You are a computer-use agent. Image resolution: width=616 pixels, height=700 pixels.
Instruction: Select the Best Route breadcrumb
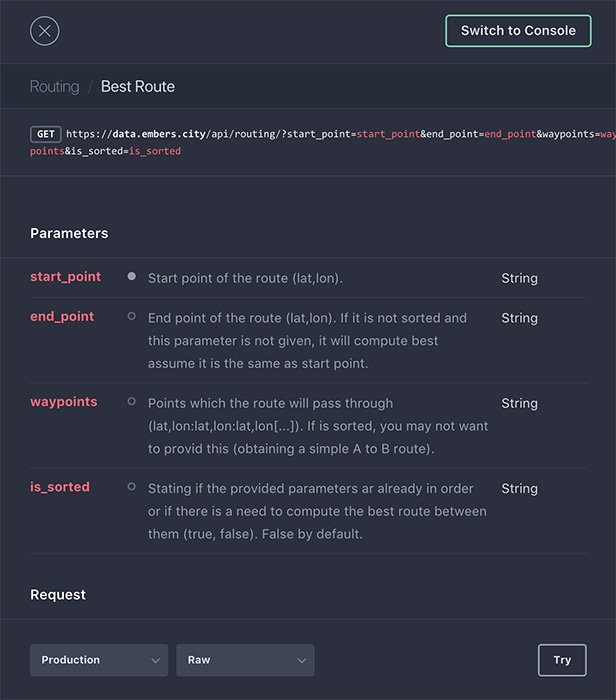tap(138, 87)
